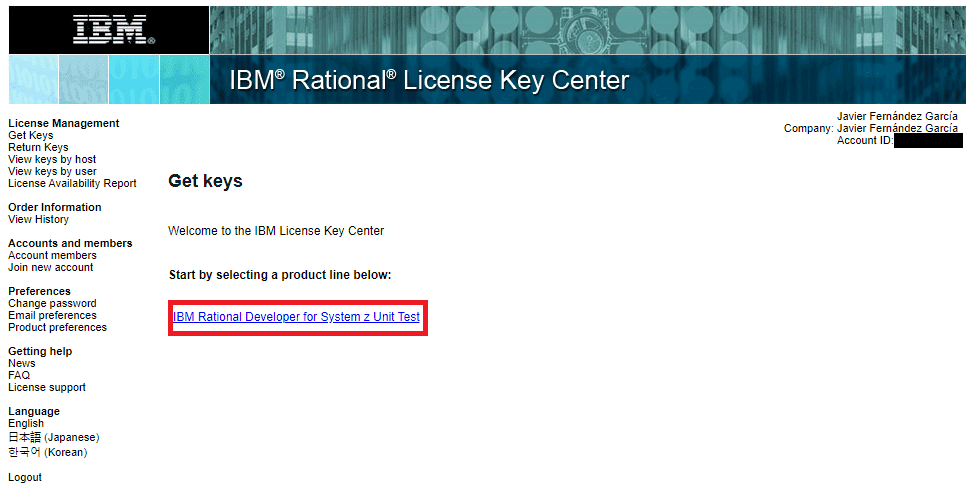Open View History under Order Information
The image size is (966, 501).
click(x=38, y=219)
